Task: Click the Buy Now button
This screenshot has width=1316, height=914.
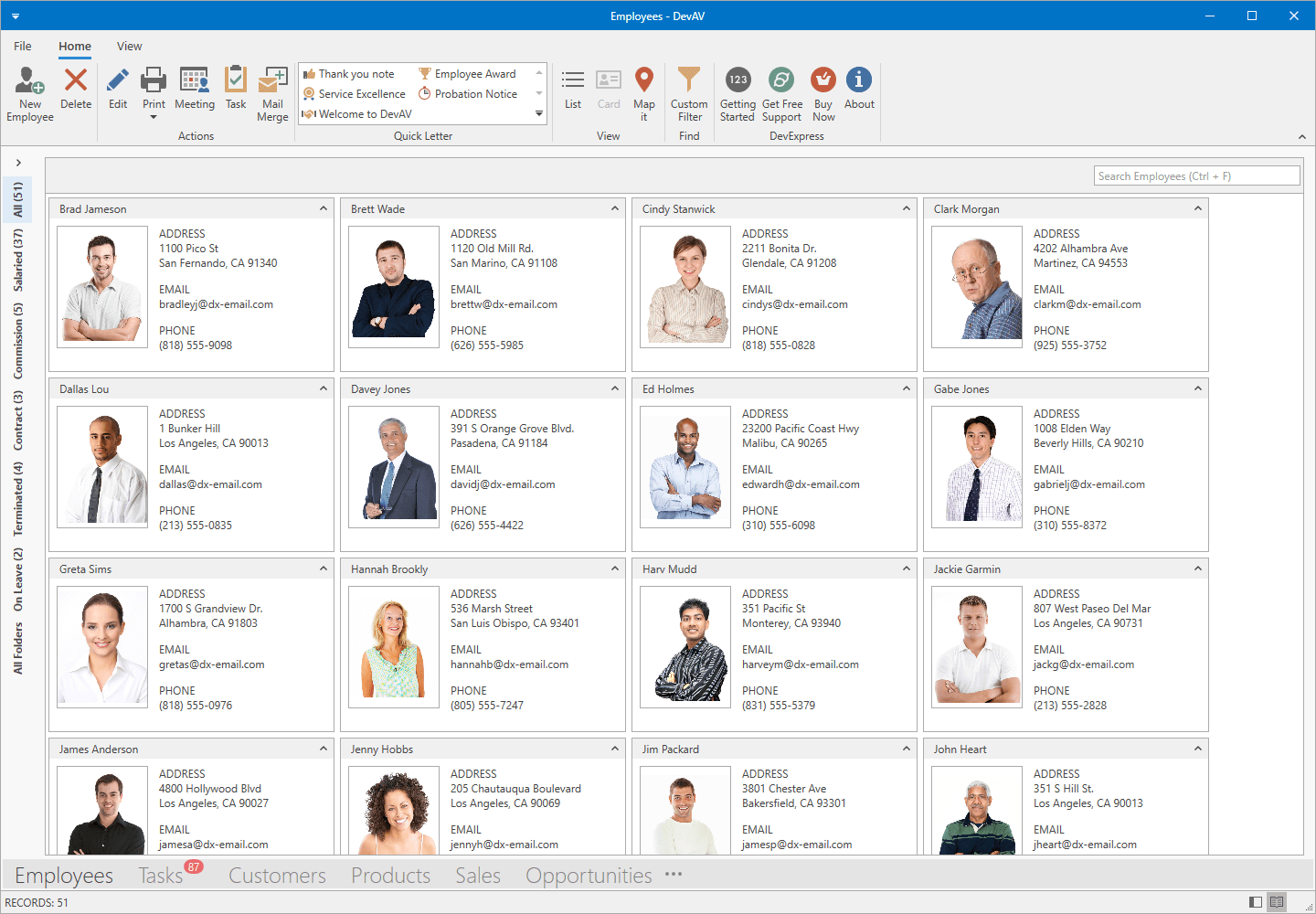Action: [x=822, y=91]
